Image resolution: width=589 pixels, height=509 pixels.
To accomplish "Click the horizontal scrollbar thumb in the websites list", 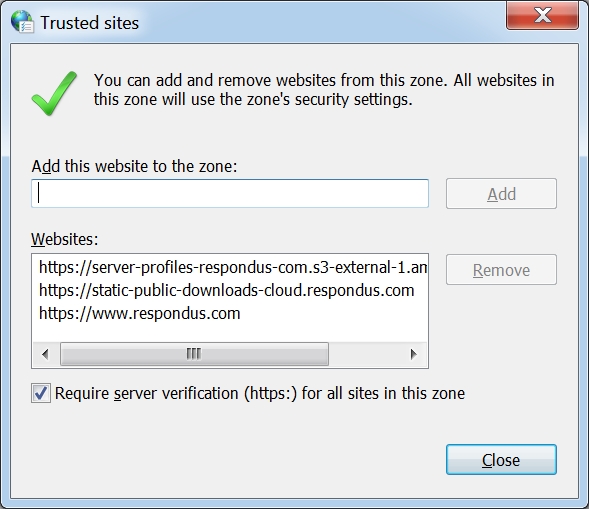I will (x=194, y=354).
